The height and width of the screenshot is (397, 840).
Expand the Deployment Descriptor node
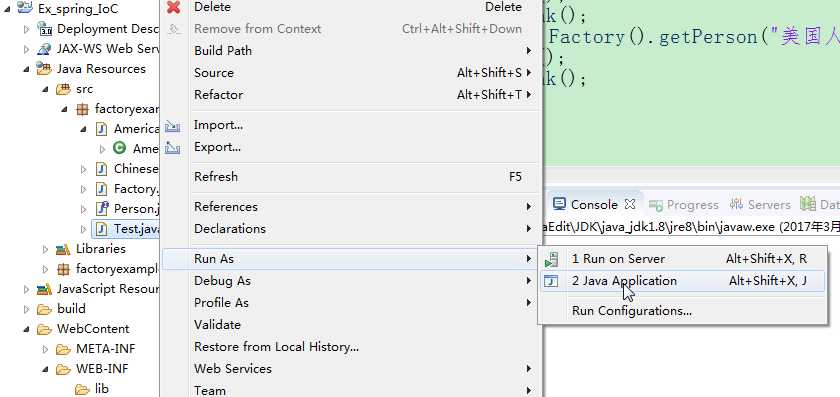pyautogui.click(x=26, y=29)
